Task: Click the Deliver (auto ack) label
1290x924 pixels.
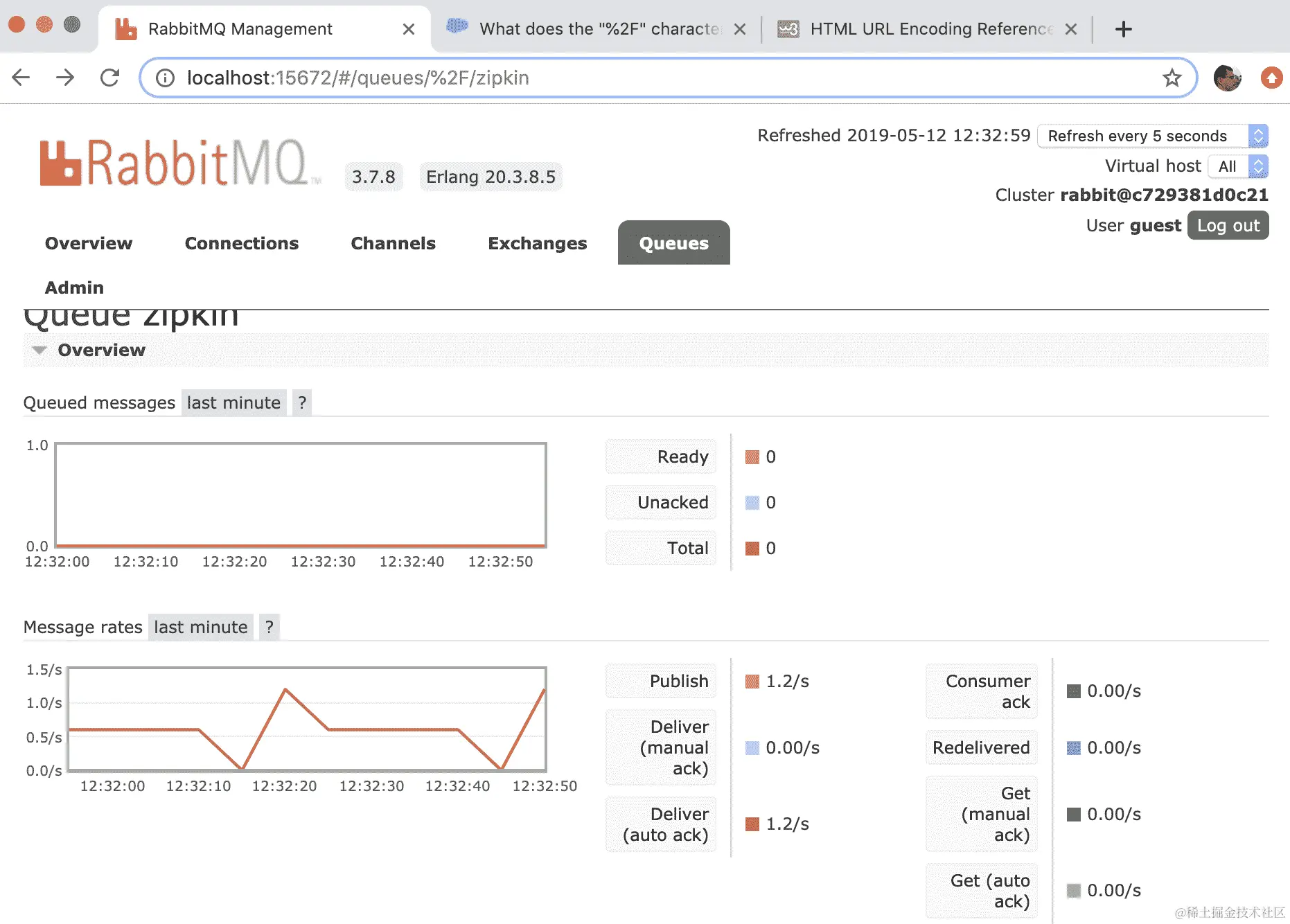Action: (661, 824)
